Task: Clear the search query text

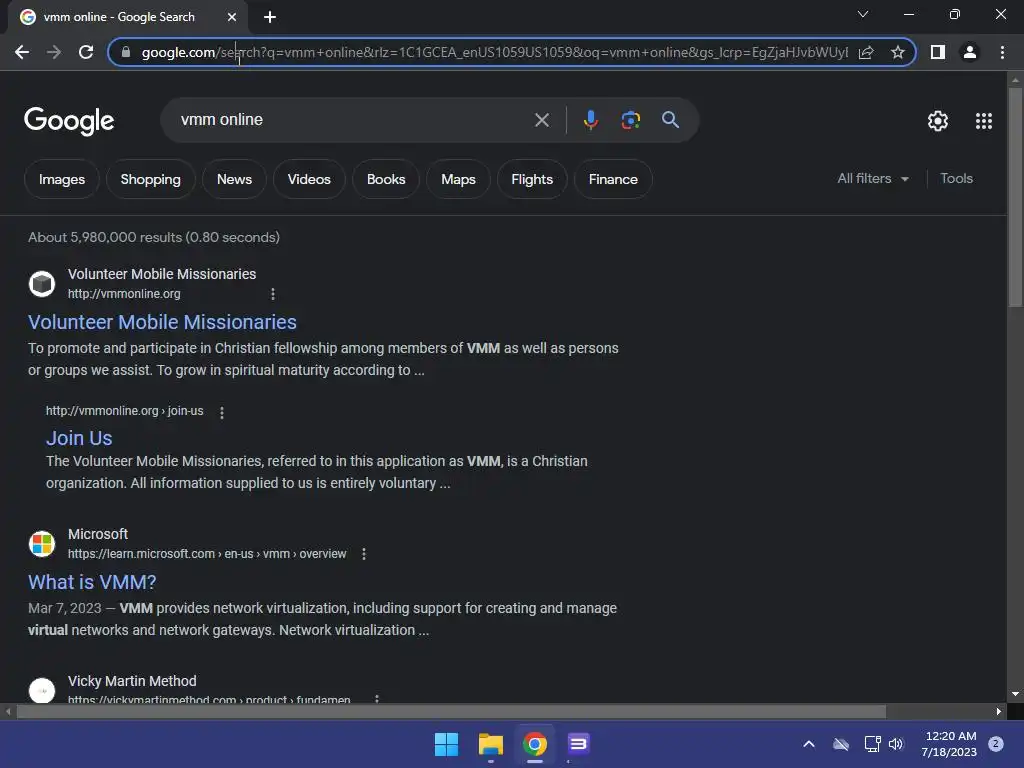Action: click(x=541, y=120)
